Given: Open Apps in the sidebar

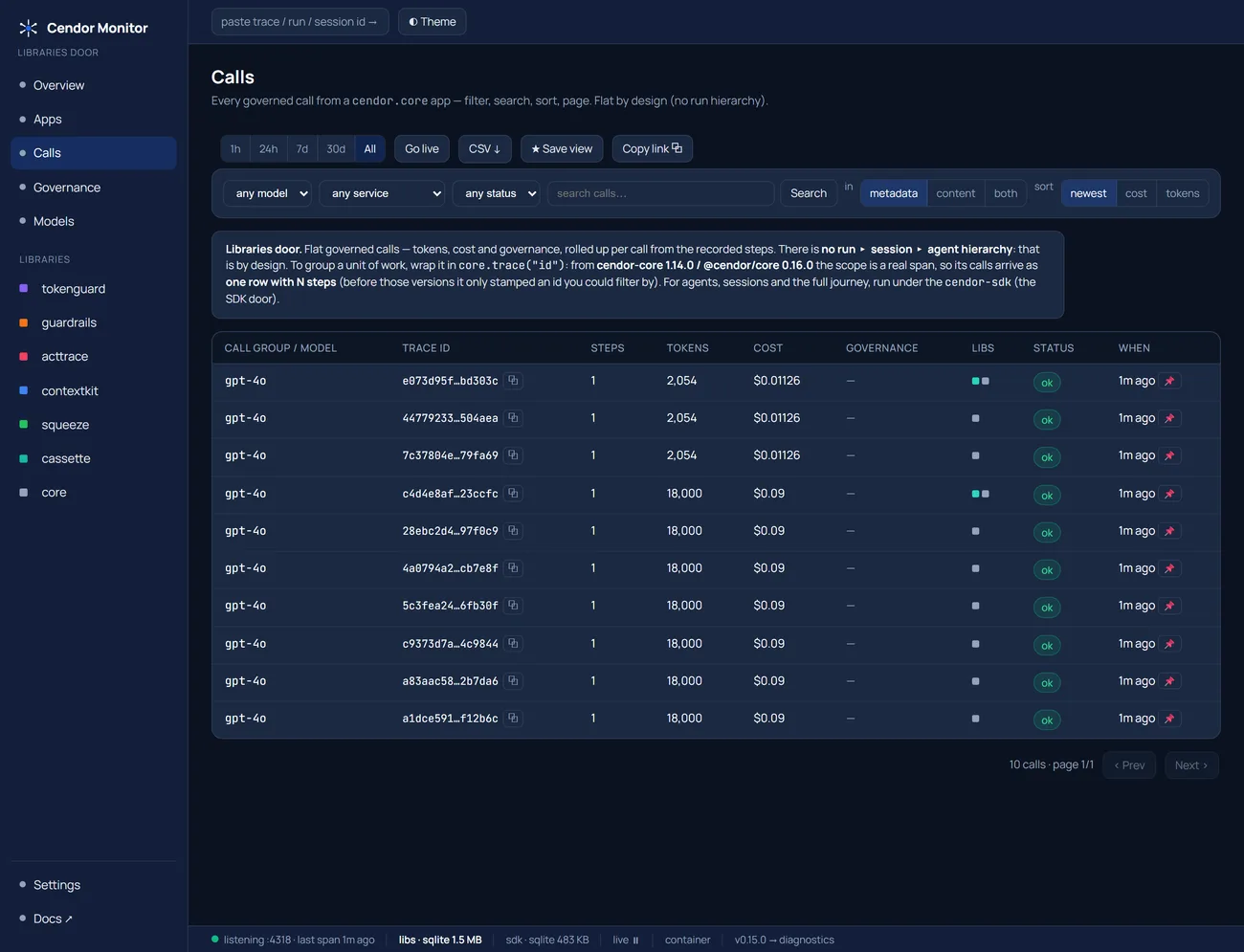Looking at the screenshot, I should coord(94,120).
